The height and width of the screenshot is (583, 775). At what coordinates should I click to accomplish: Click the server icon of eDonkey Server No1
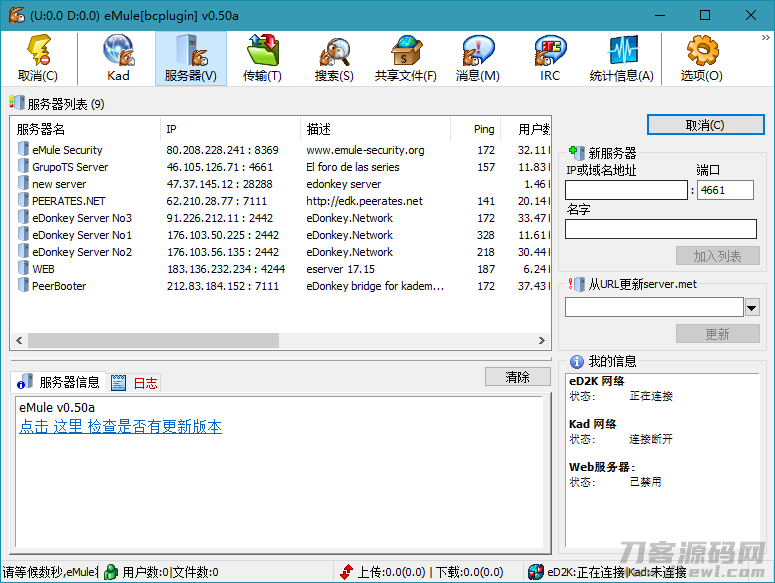[x=23, y=234]
